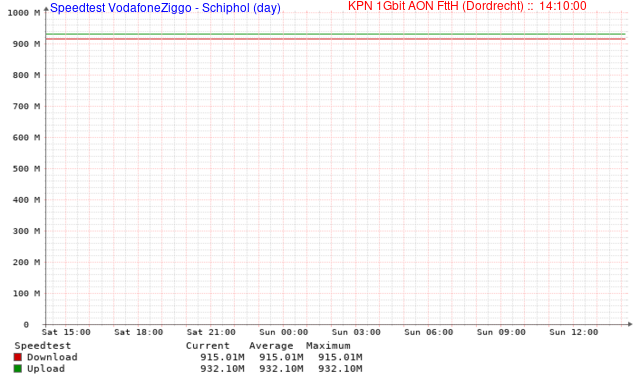Click the Download legend label text

(x=52, y=357)
